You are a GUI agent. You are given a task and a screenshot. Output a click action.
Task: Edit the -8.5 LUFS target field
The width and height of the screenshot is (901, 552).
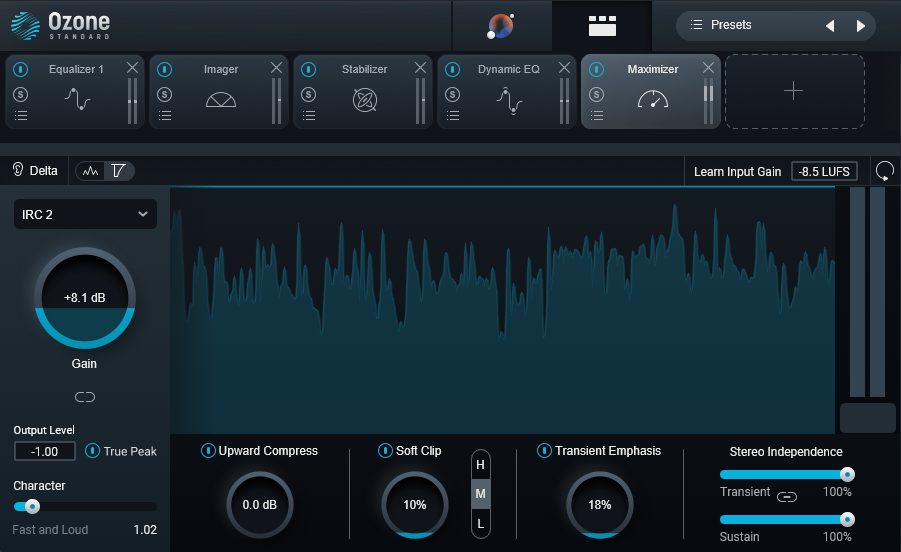[x=824, y=172]
